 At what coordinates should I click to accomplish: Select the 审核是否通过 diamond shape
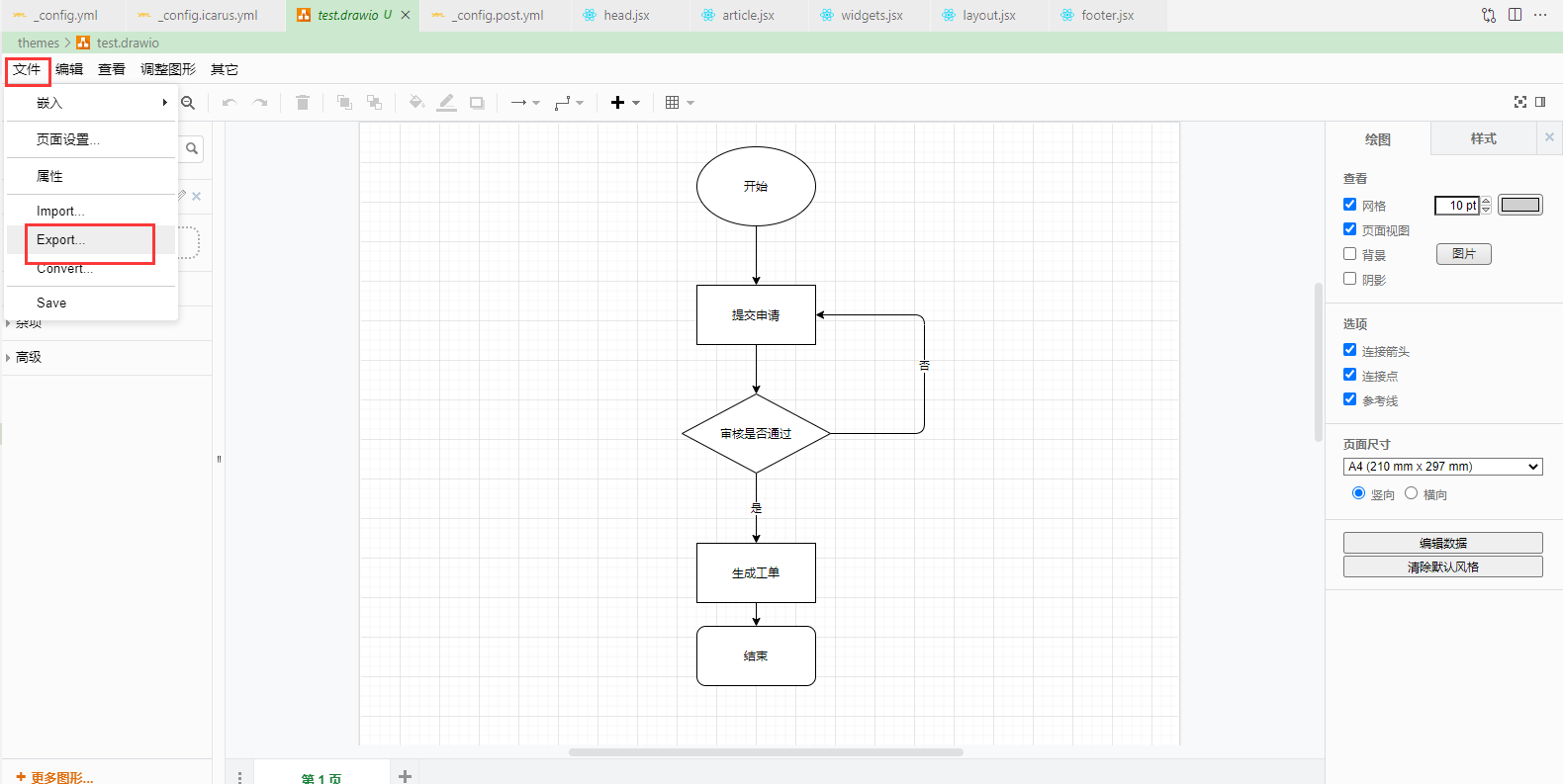click(x=756, y=433)
